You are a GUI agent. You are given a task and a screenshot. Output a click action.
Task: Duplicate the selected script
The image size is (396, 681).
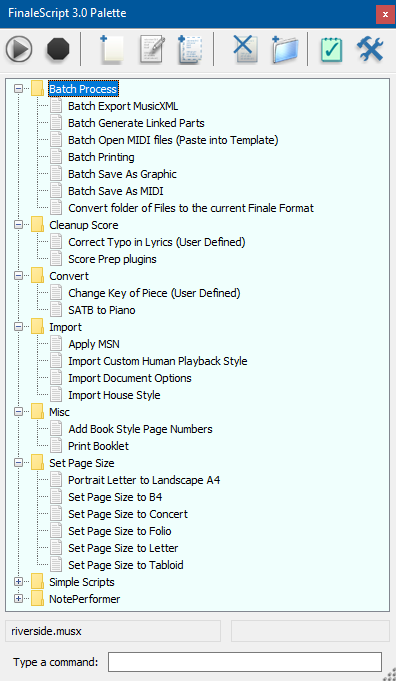pyautogui.click(x=191, y=49)
